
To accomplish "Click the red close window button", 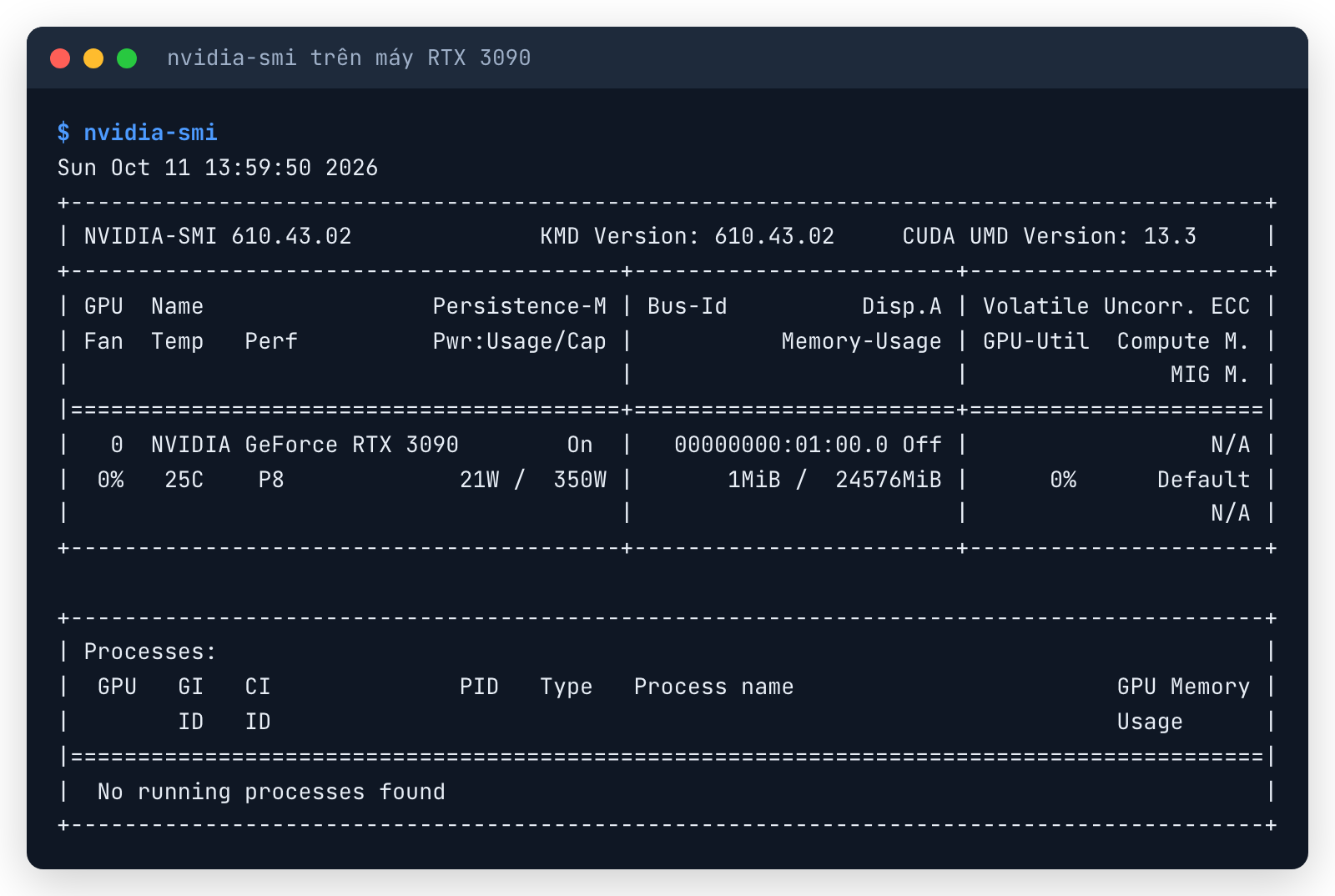I will click(x=60, y=58).
